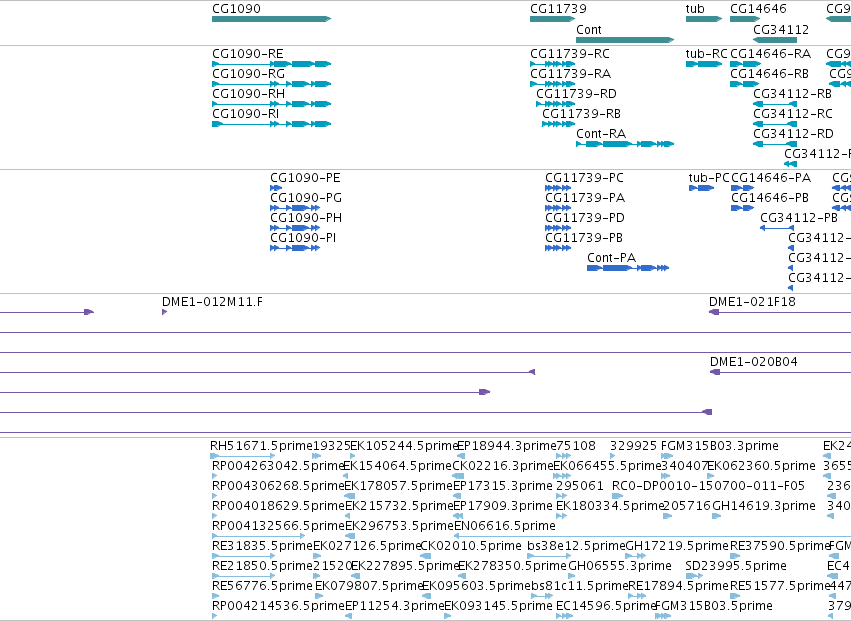Select EST label EC14596.5prime
The image size is (851, 621).
(607, 606)
